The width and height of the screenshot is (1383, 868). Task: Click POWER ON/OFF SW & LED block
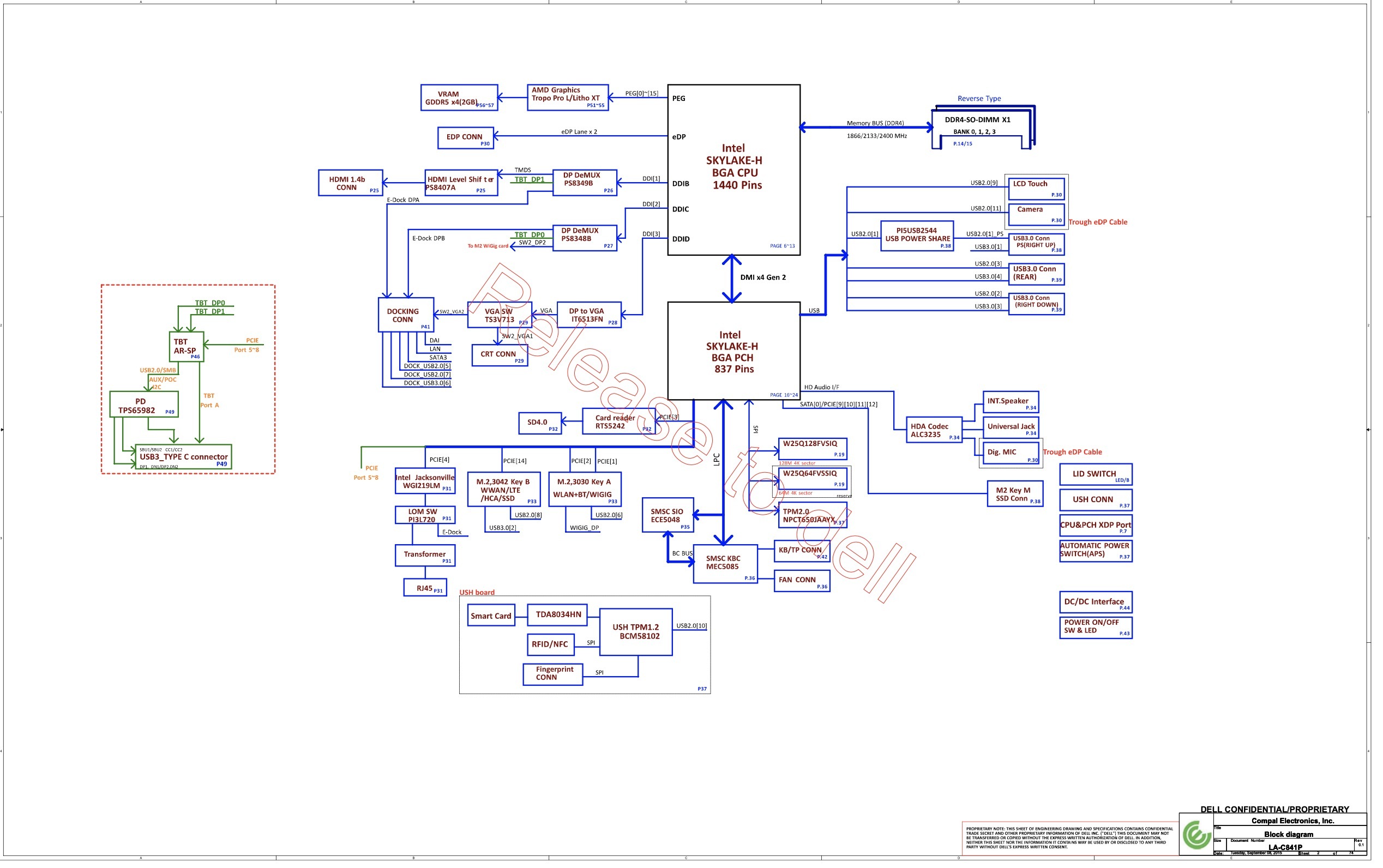1096,628
